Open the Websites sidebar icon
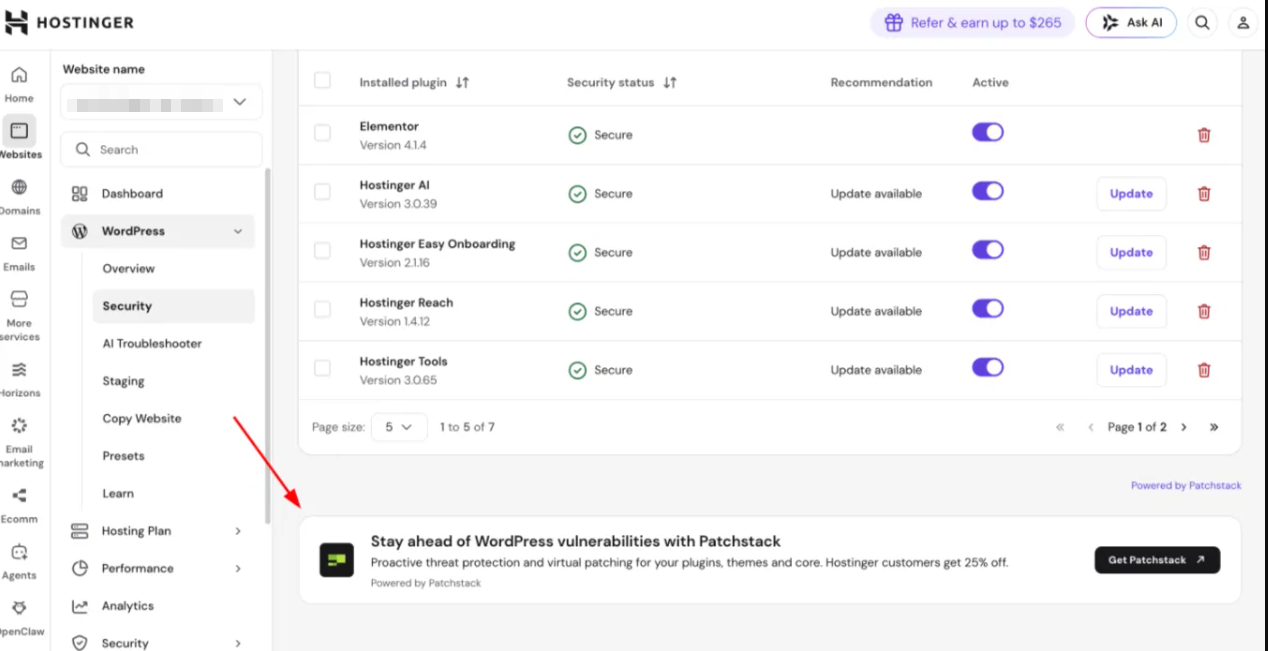Screen dimensions: 1268x651 point(19,131)
